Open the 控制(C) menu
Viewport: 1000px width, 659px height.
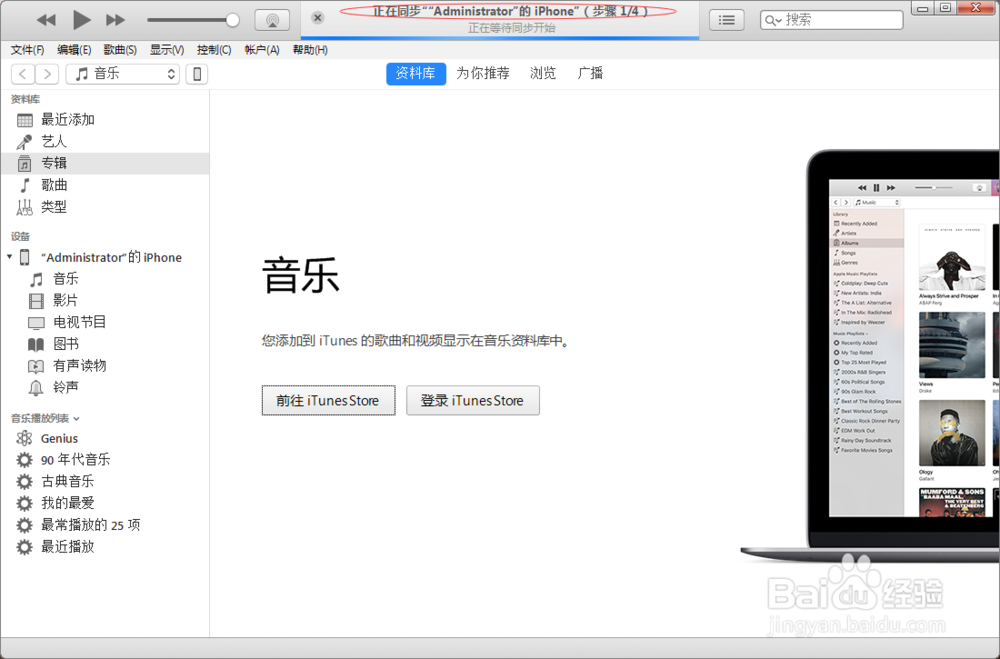pos(214,50)
